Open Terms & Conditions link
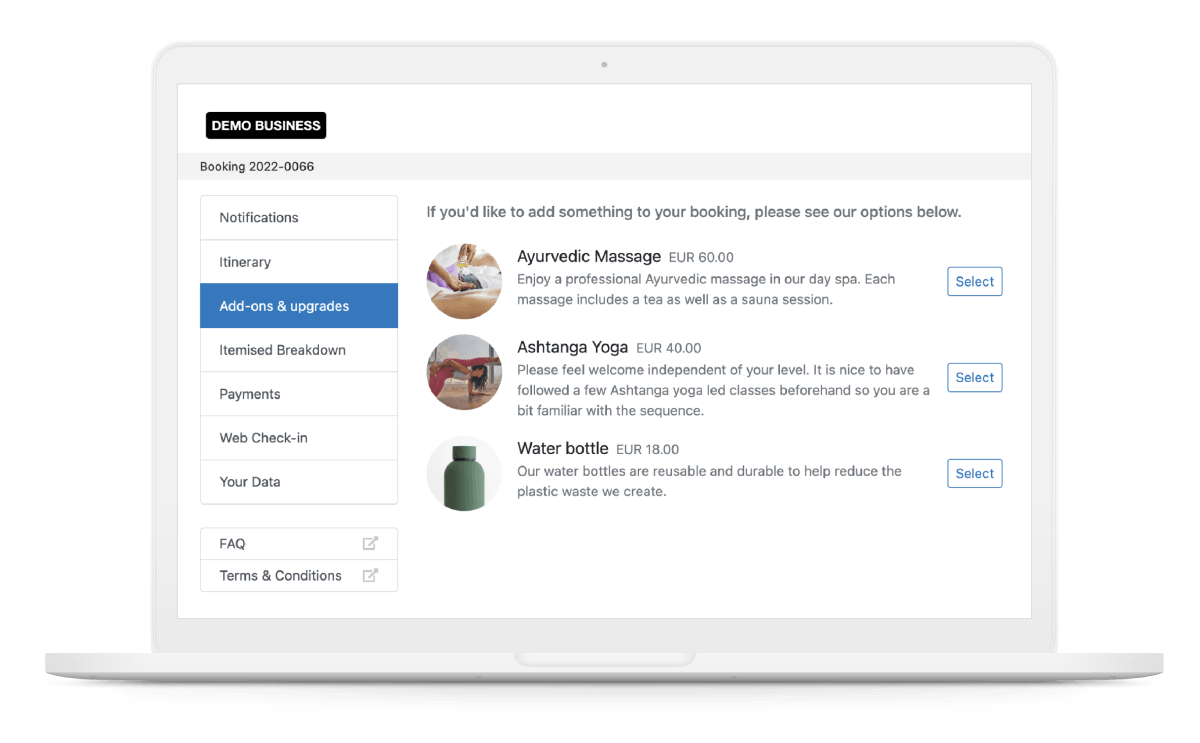Screen dimensions: 1200x743 pyautogui.click(x=299, y=576)
